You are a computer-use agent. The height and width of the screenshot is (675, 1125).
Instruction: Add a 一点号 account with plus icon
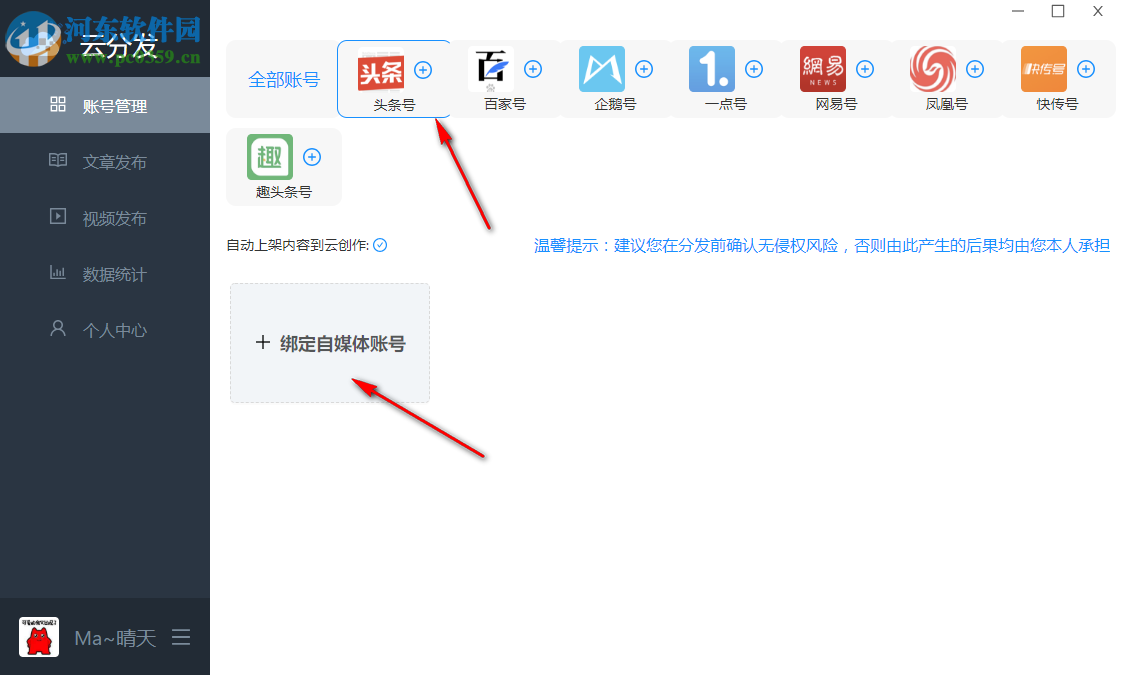coord(754,69)
